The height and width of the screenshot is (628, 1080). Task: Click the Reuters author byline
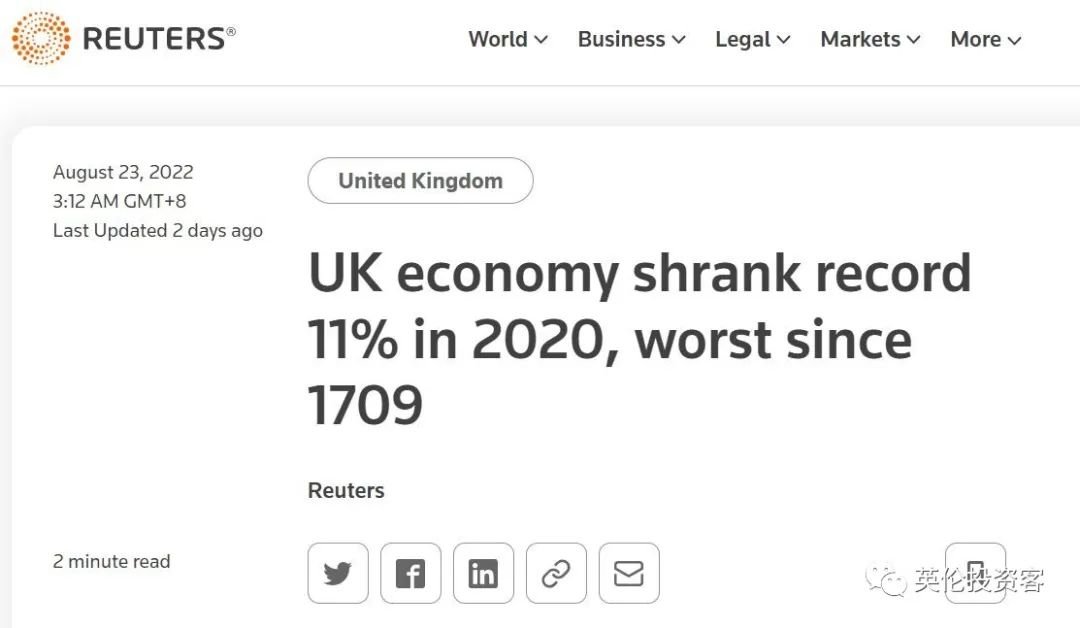point(346,490)
